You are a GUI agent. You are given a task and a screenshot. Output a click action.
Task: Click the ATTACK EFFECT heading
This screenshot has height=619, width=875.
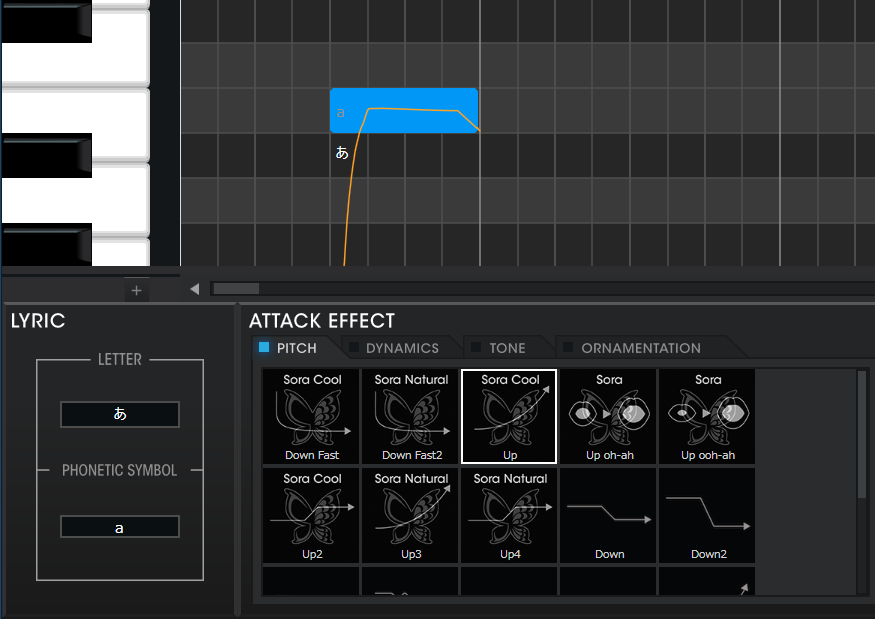pos(322,321)
